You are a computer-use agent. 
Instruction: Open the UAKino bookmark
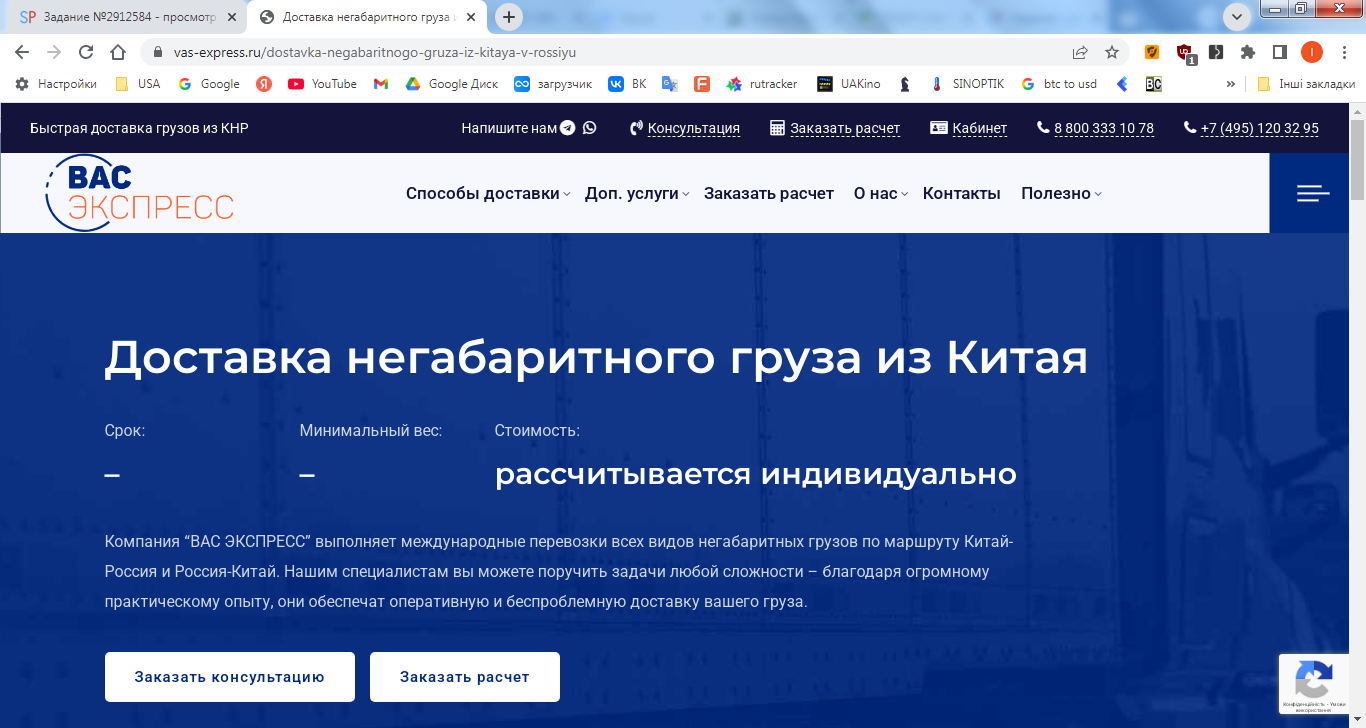849,84
